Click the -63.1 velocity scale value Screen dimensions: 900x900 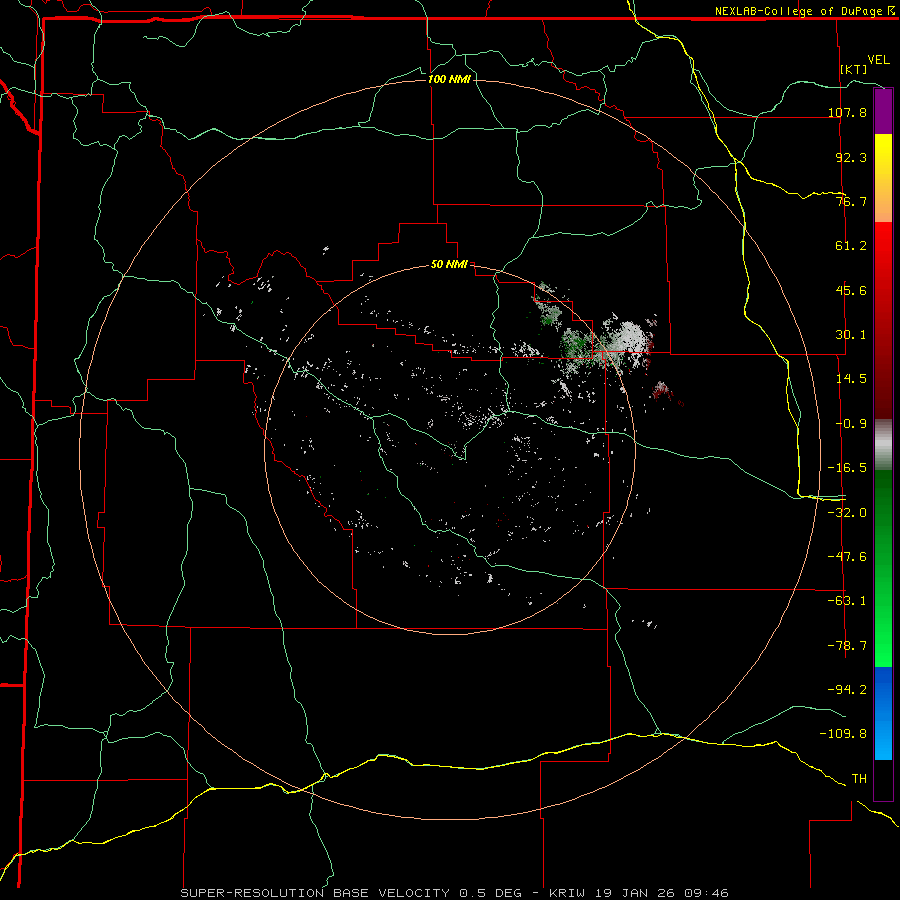pos(847,601)
